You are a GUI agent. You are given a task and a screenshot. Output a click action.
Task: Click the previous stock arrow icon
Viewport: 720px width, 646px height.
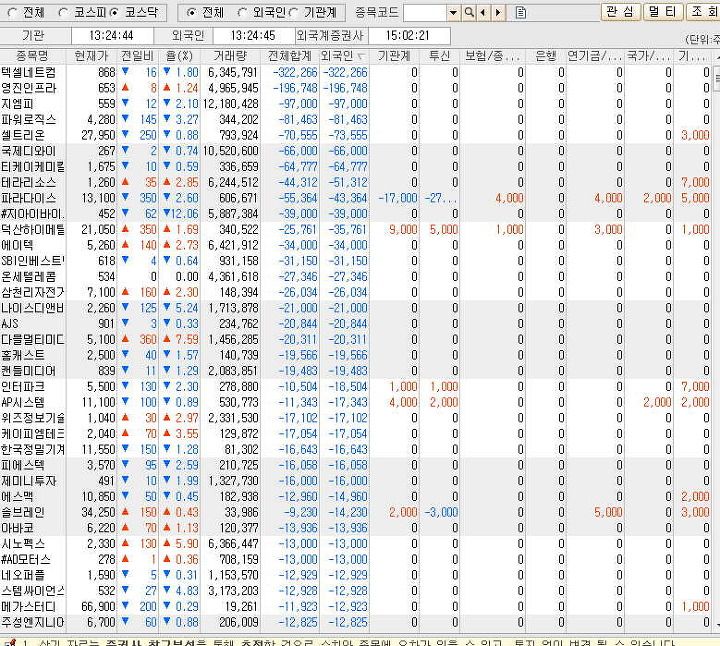click(483, 13)
